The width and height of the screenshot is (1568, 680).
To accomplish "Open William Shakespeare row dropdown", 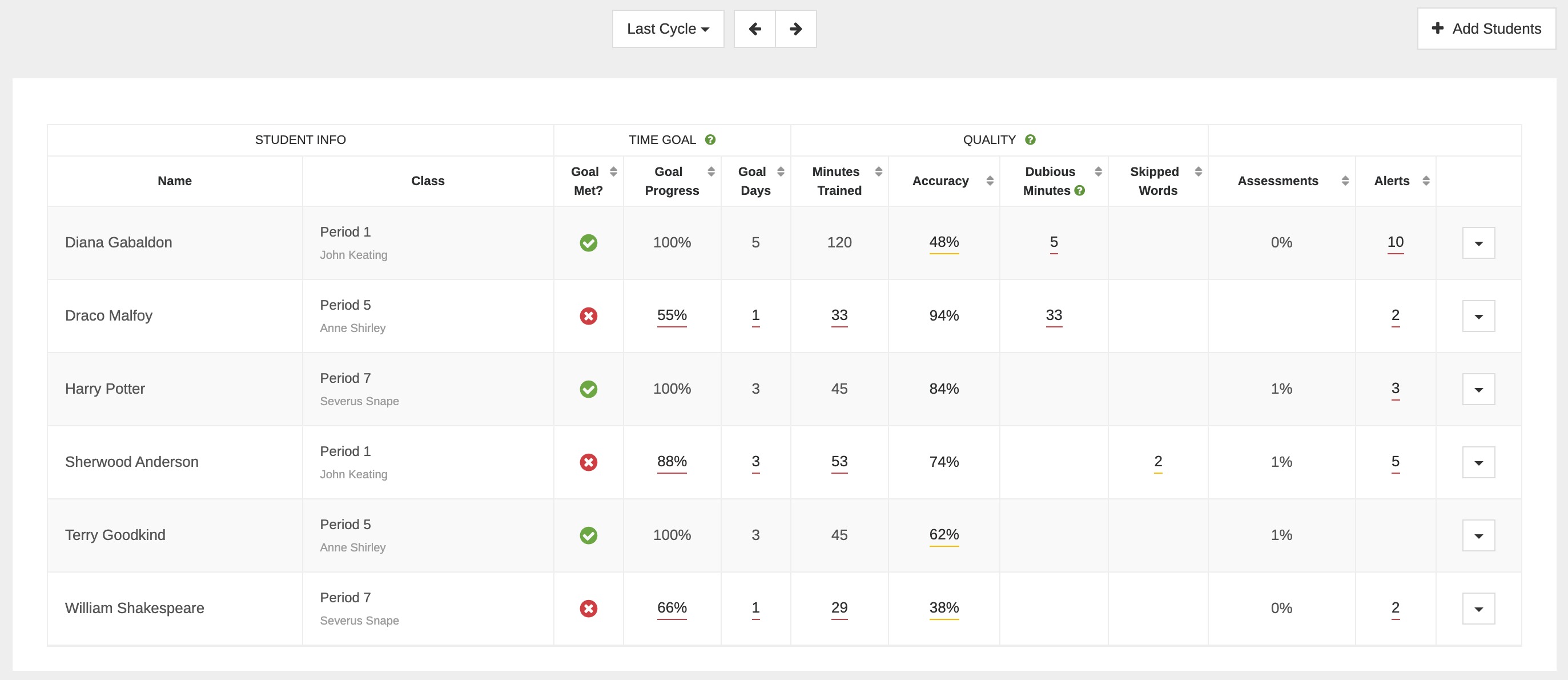I will 1478,609.
